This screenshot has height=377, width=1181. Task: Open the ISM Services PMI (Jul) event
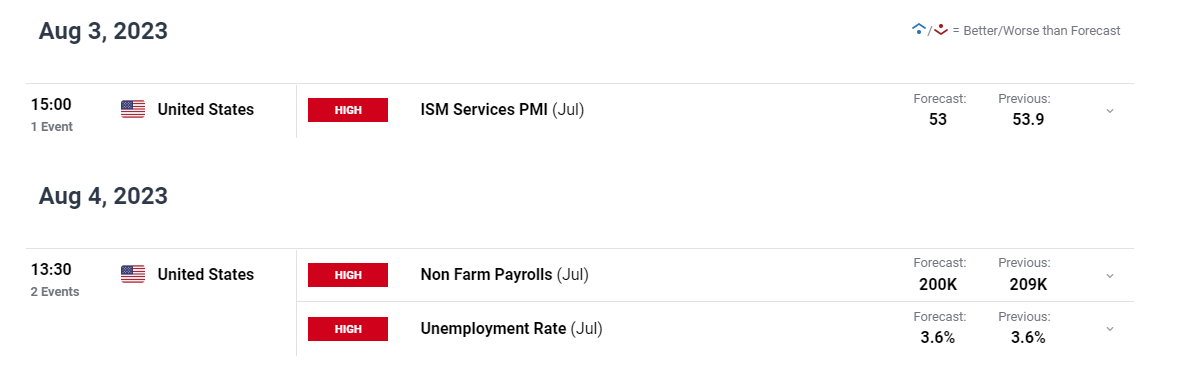point(502,110)
